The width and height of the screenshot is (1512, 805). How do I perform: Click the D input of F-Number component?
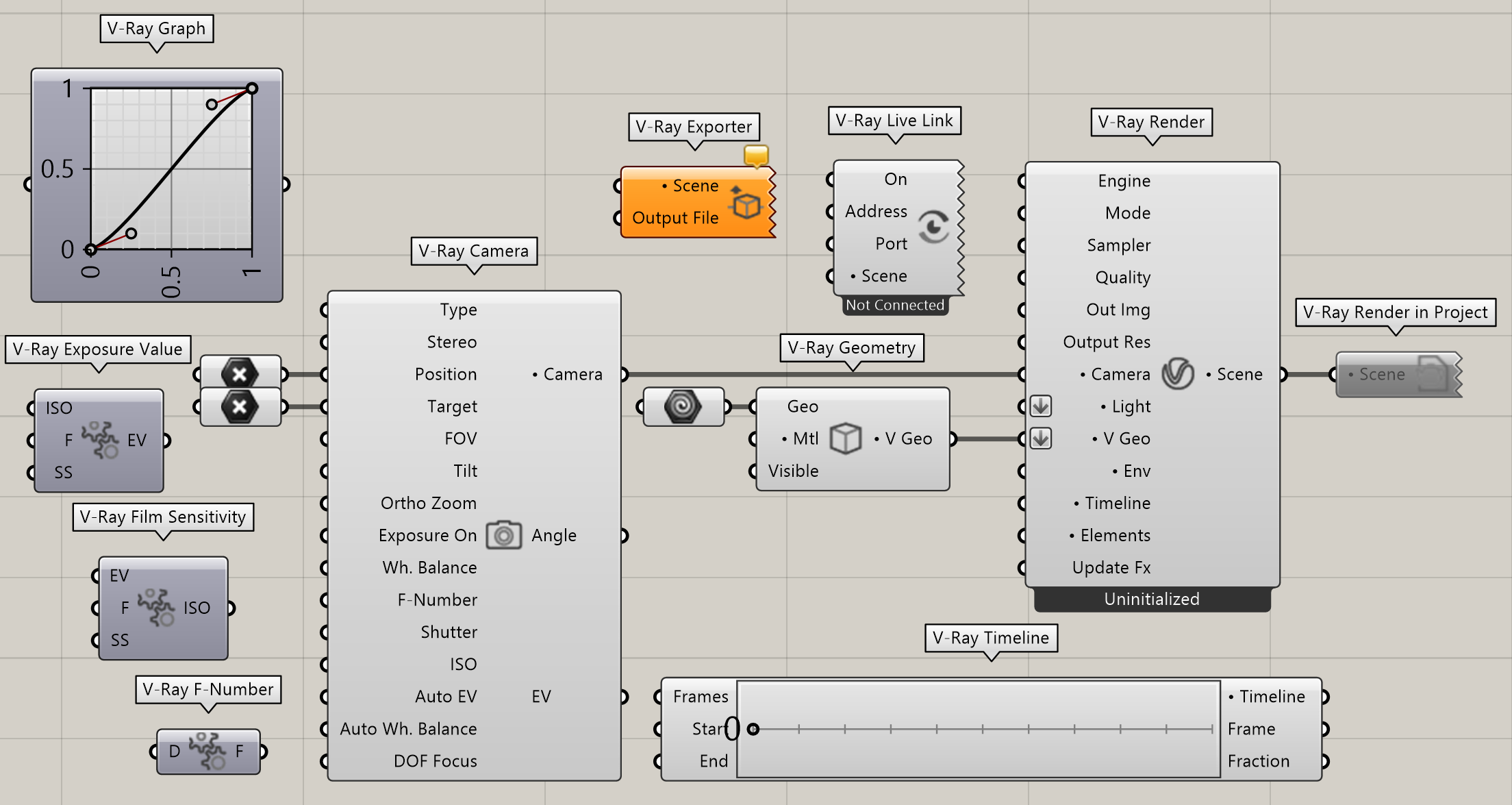pos(175,752)
